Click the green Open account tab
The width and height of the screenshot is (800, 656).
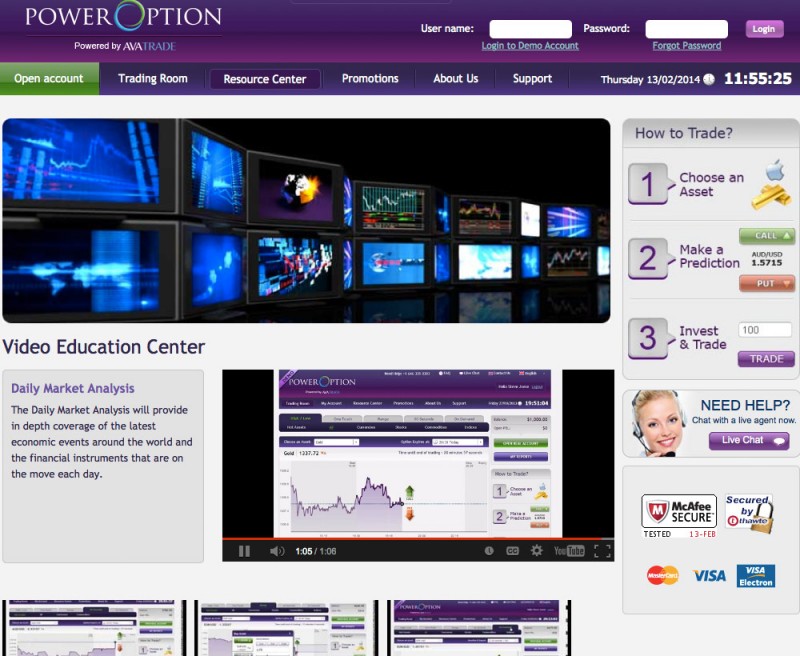coord(49,79)
